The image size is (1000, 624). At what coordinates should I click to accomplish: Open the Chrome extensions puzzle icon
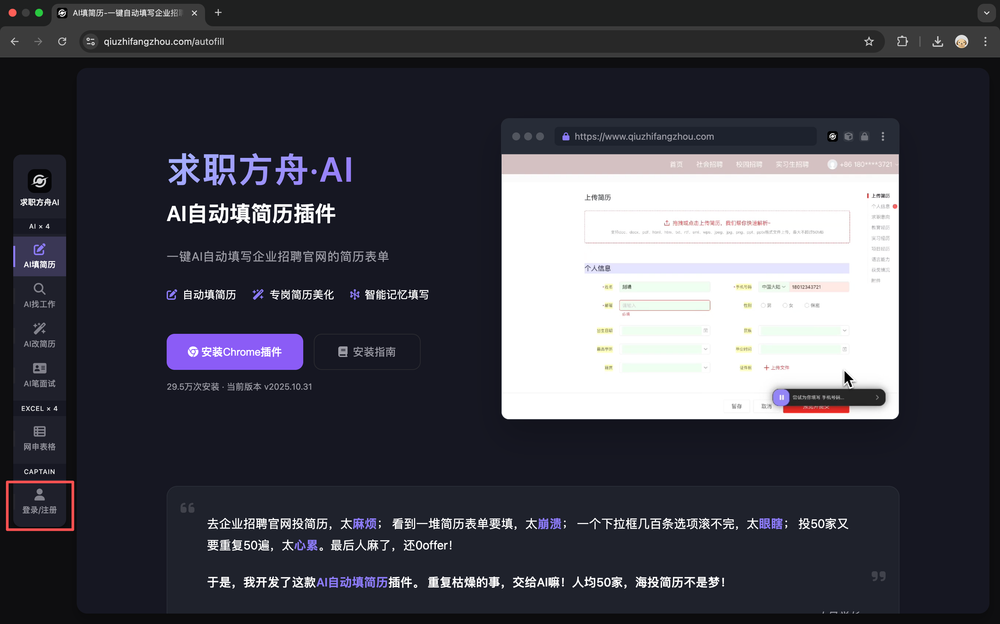pyautogui.click(x=903, y=42)
